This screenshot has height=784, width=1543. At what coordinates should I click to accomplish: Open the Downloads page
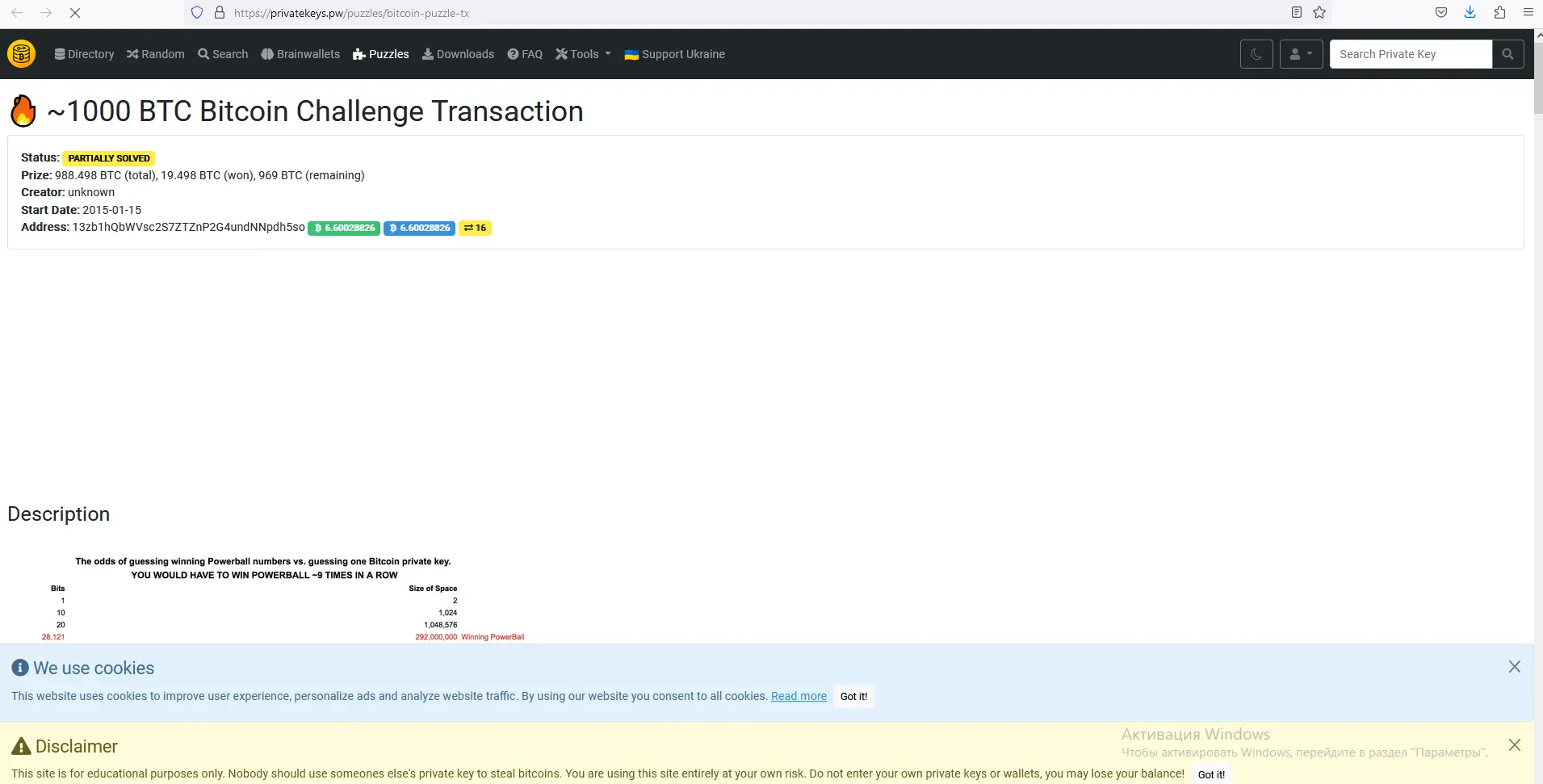(458, 54)
